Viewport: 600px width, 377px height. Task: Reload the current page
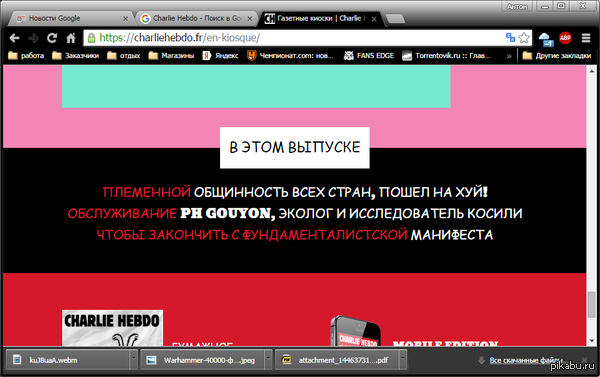pyautogui.click(x=52, y=38)
